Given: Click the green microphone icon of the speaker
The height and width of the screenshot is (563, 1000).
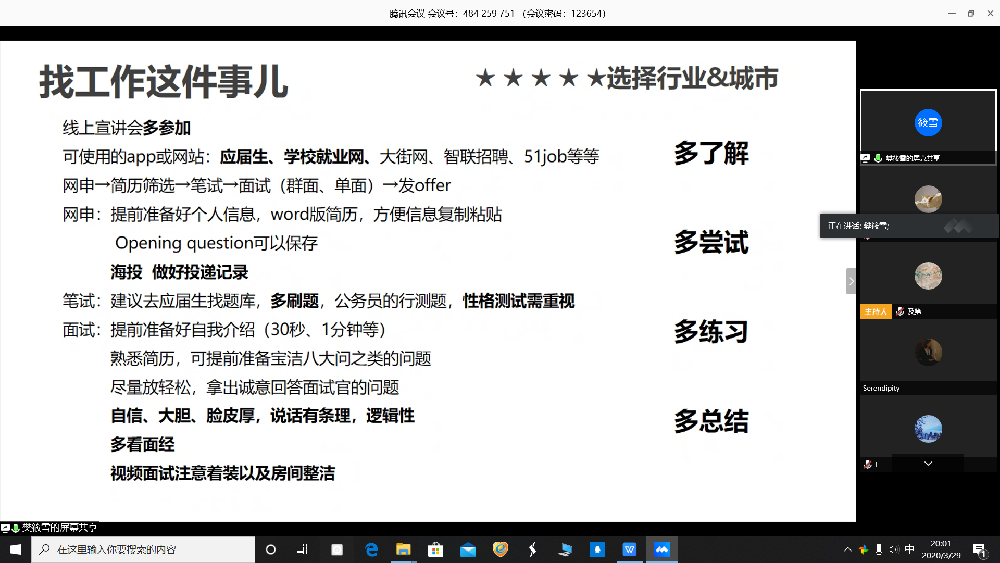Looking at the screenshot, I should [x=876, y=158].
